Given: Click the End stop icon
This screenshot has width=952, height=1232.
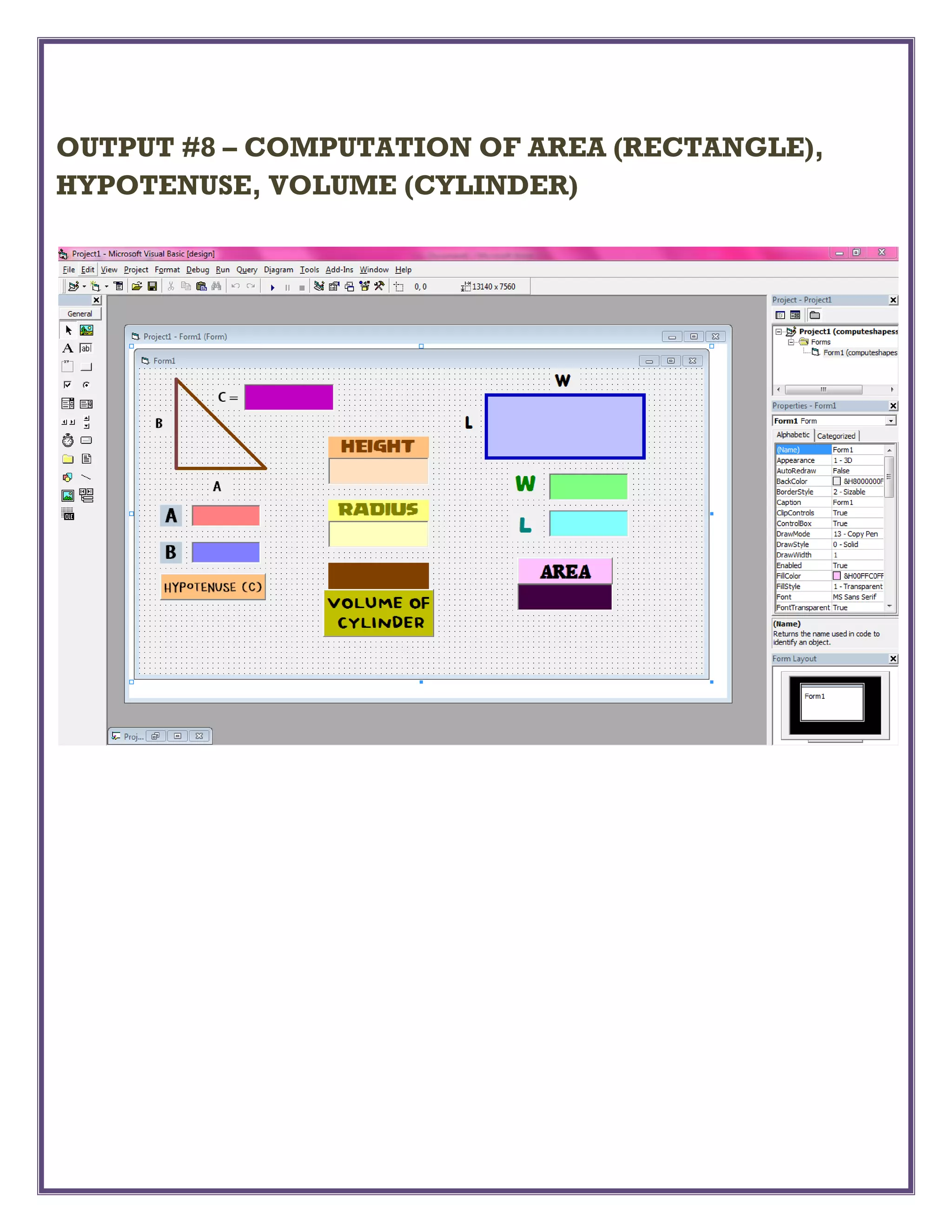Looking at the screenshot, I should [302, 287].
